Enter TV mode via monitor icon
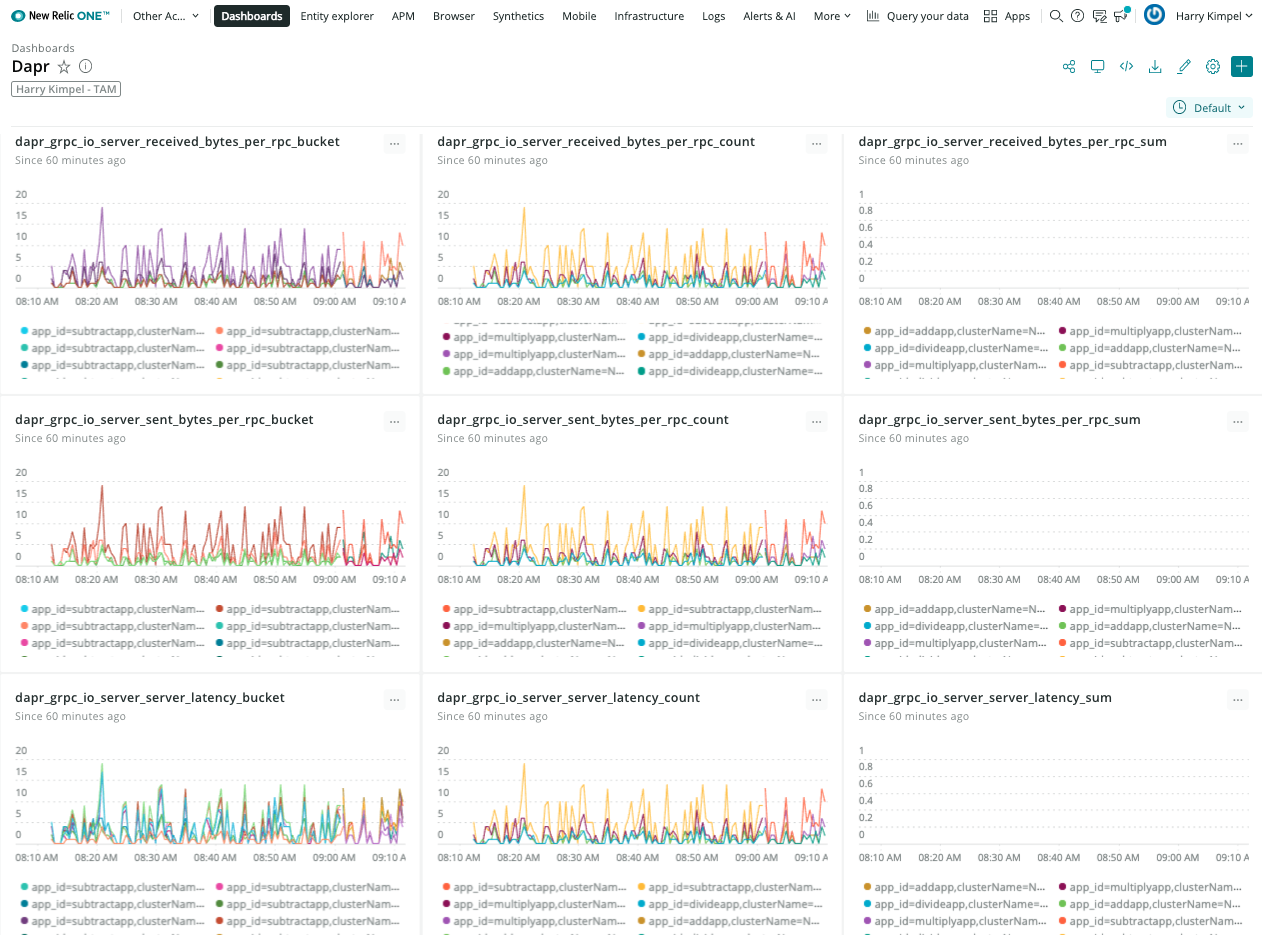 [x=1097, y=67]
